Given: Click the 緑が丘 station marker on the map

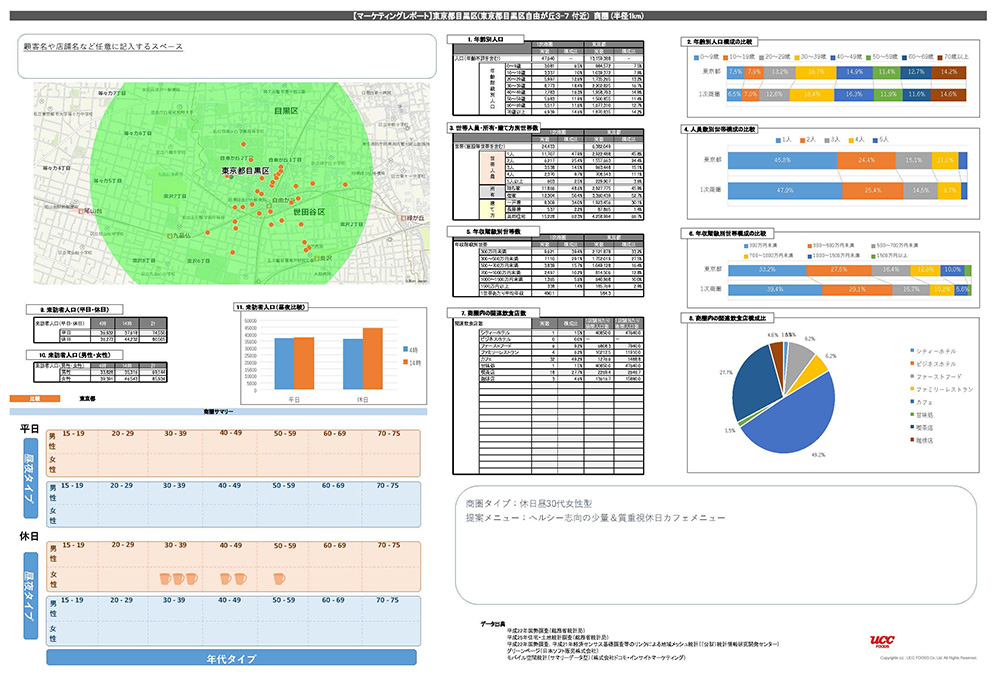Looking at the screenshot, I should [x=404, y=216].
